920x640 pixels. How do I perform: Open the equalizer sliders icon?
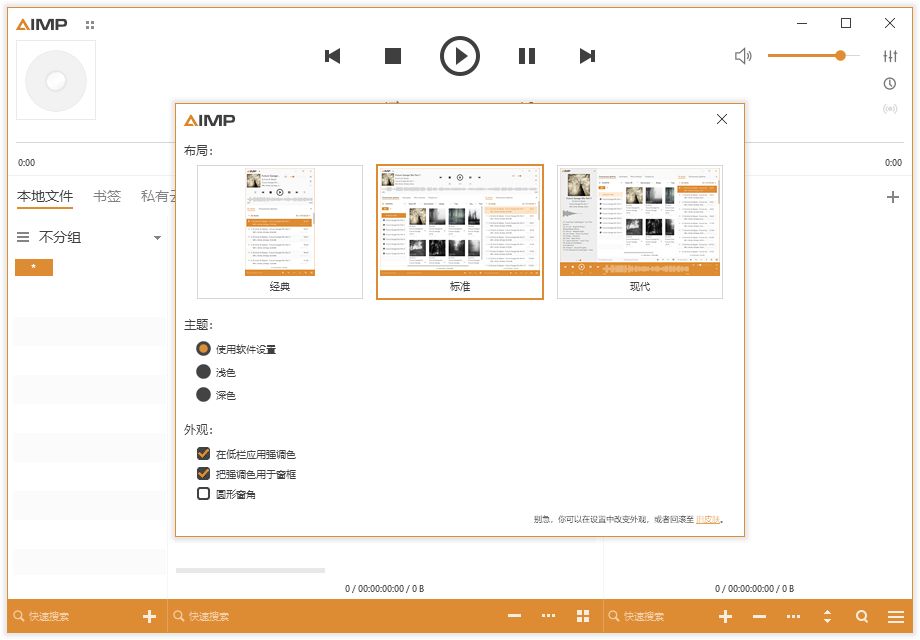[890, 56]
